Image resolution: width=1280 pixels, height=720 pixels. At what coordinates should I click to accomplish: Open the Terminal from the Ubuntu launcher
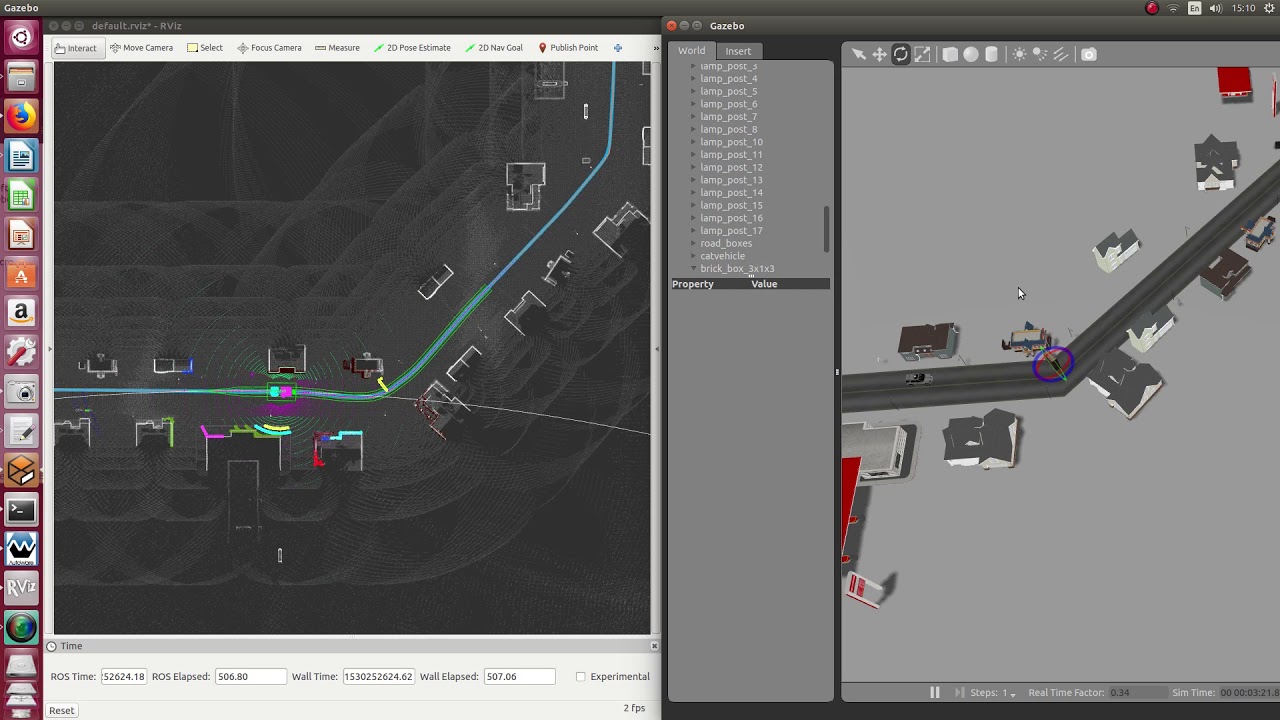click(21, 511)
